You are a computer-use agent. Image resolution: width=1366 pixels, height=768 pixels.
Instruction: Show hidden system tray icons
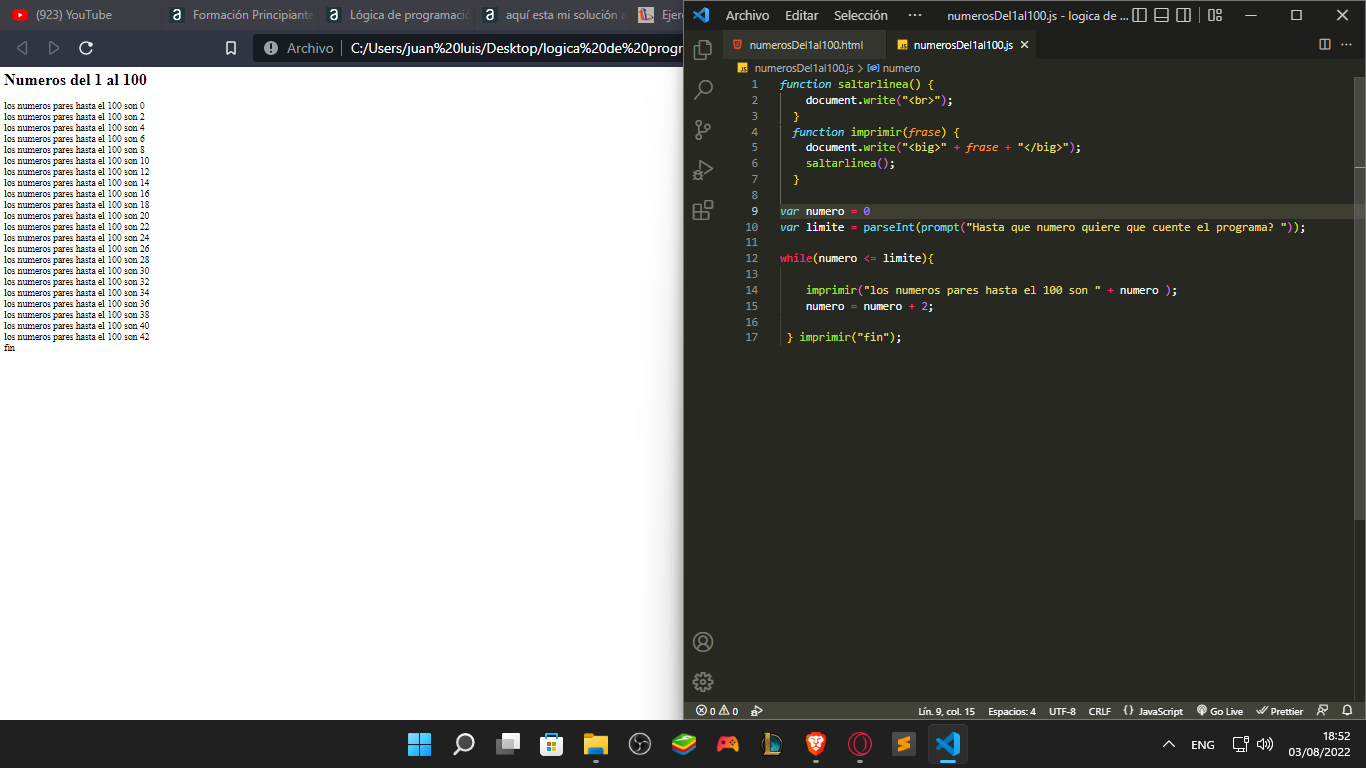(x=1168, y=744)
